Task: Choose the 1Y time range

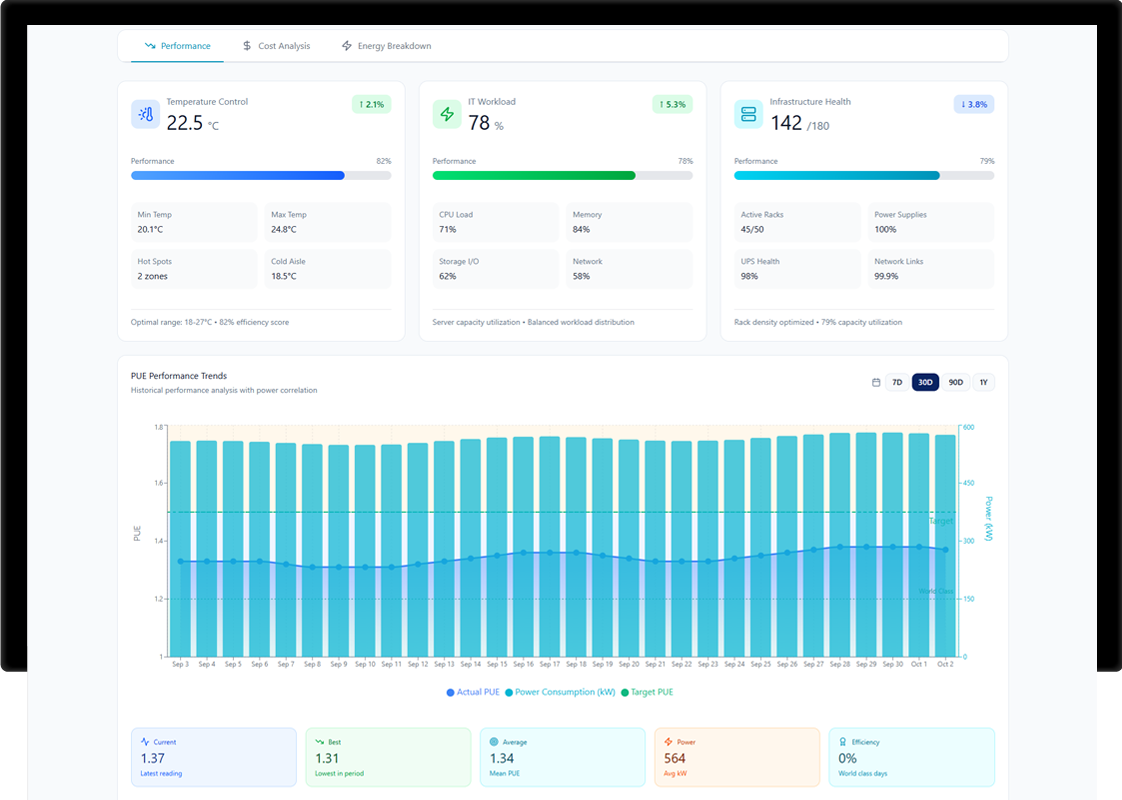Action: (x=984, y=382)
